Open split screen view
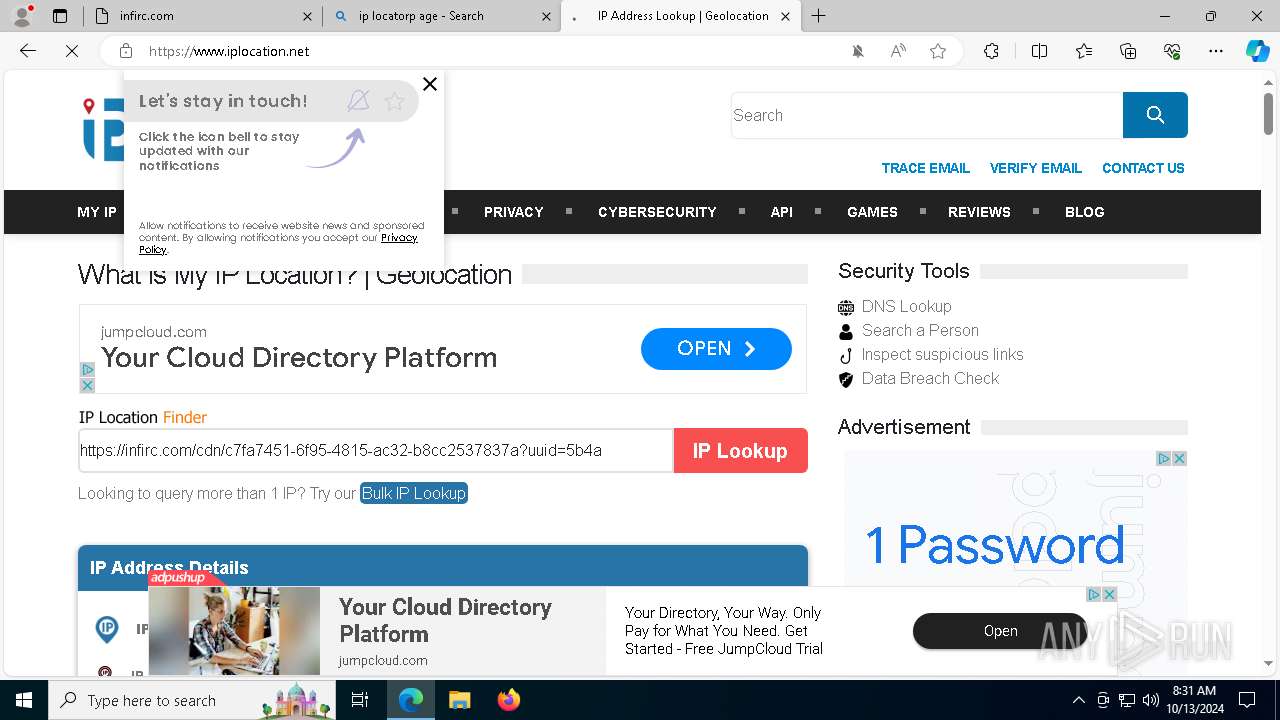The image size is (1280, 720). 1039,51
